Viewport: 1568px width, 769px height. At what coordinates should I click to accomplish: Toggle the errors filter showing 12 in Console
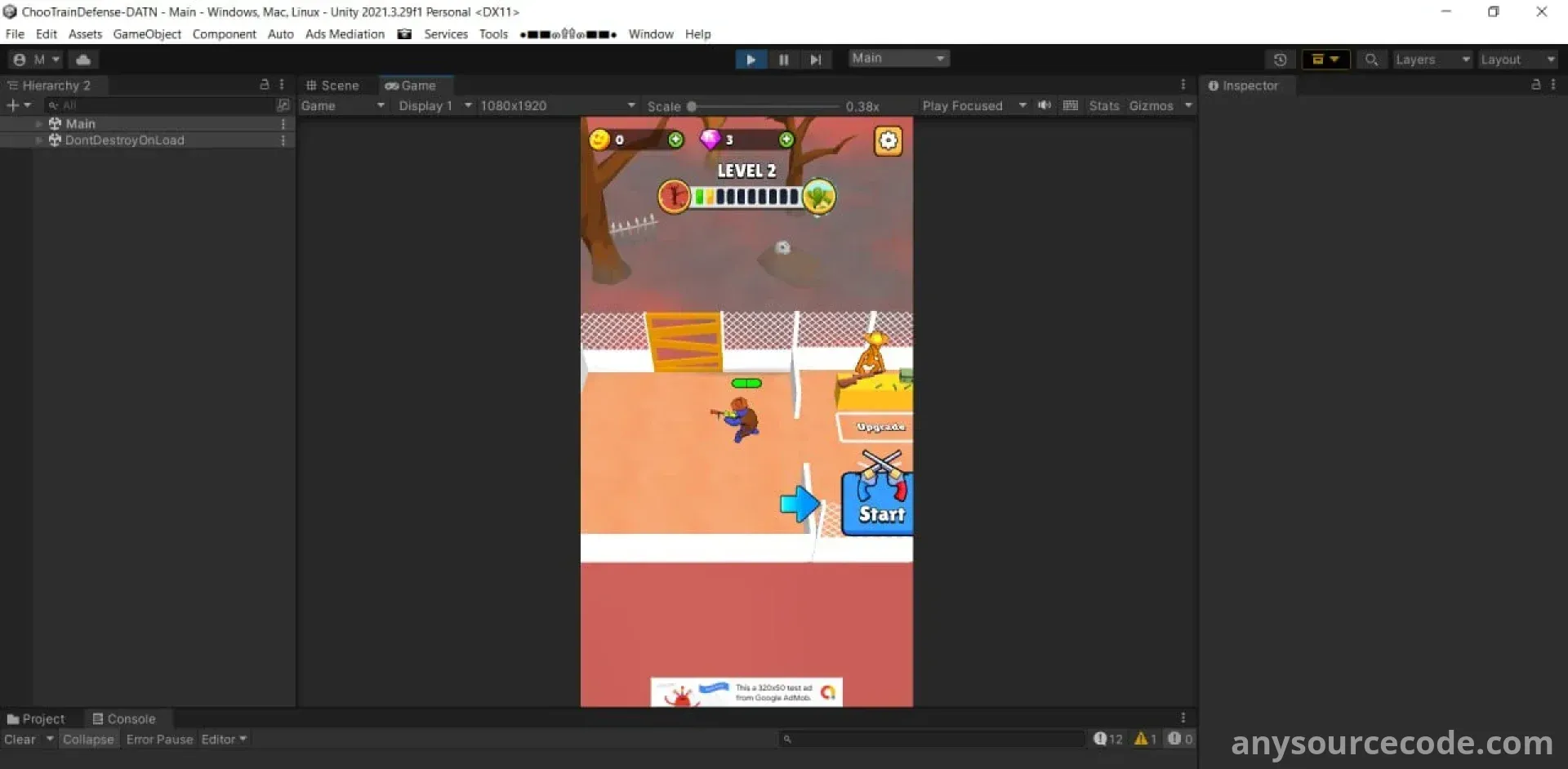(x=1107, y=739)
